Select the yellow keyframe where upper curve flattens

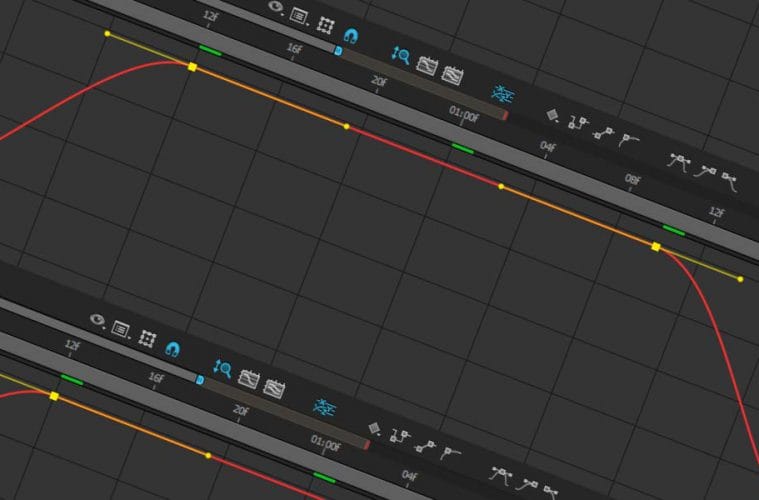click(x=192, y=66)
